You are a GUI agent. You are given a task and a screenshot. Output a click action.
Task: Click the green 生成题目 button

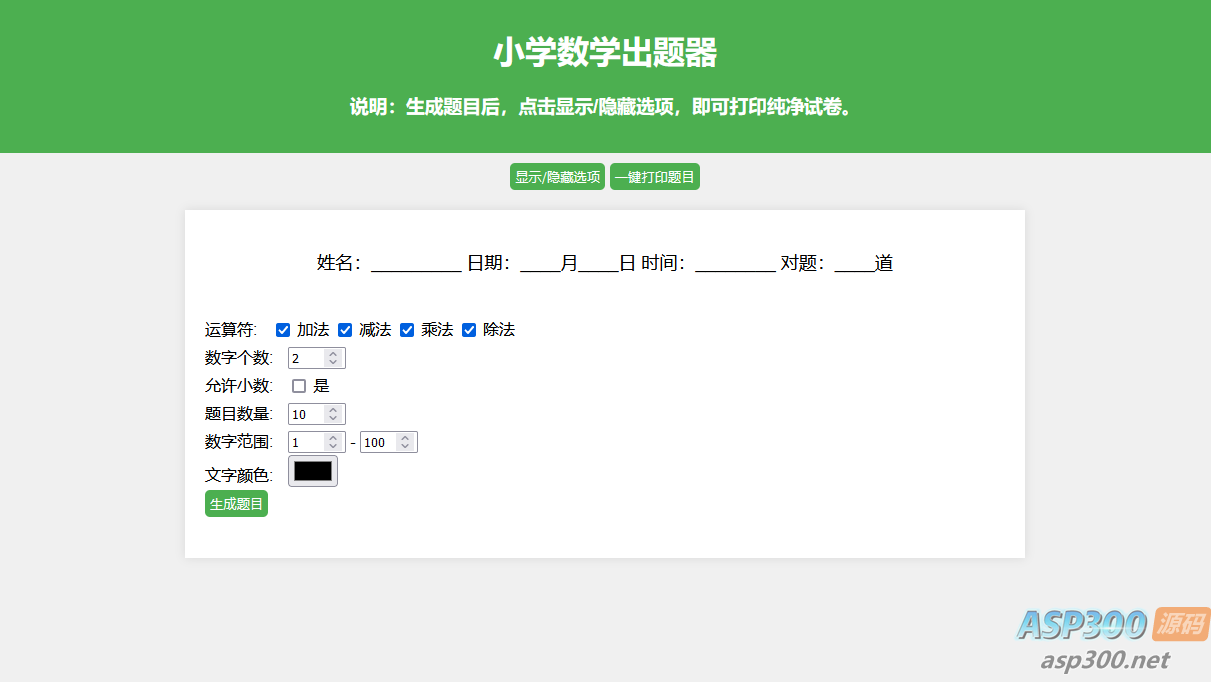236,504
